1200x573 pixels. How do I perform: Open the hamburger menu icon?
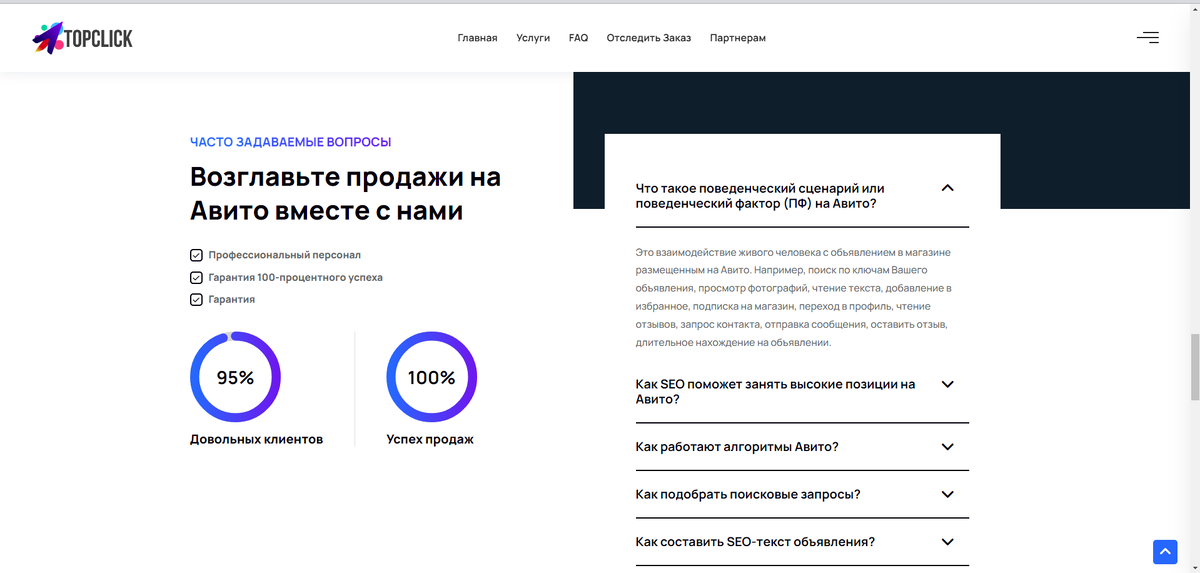pos(1148,38)
